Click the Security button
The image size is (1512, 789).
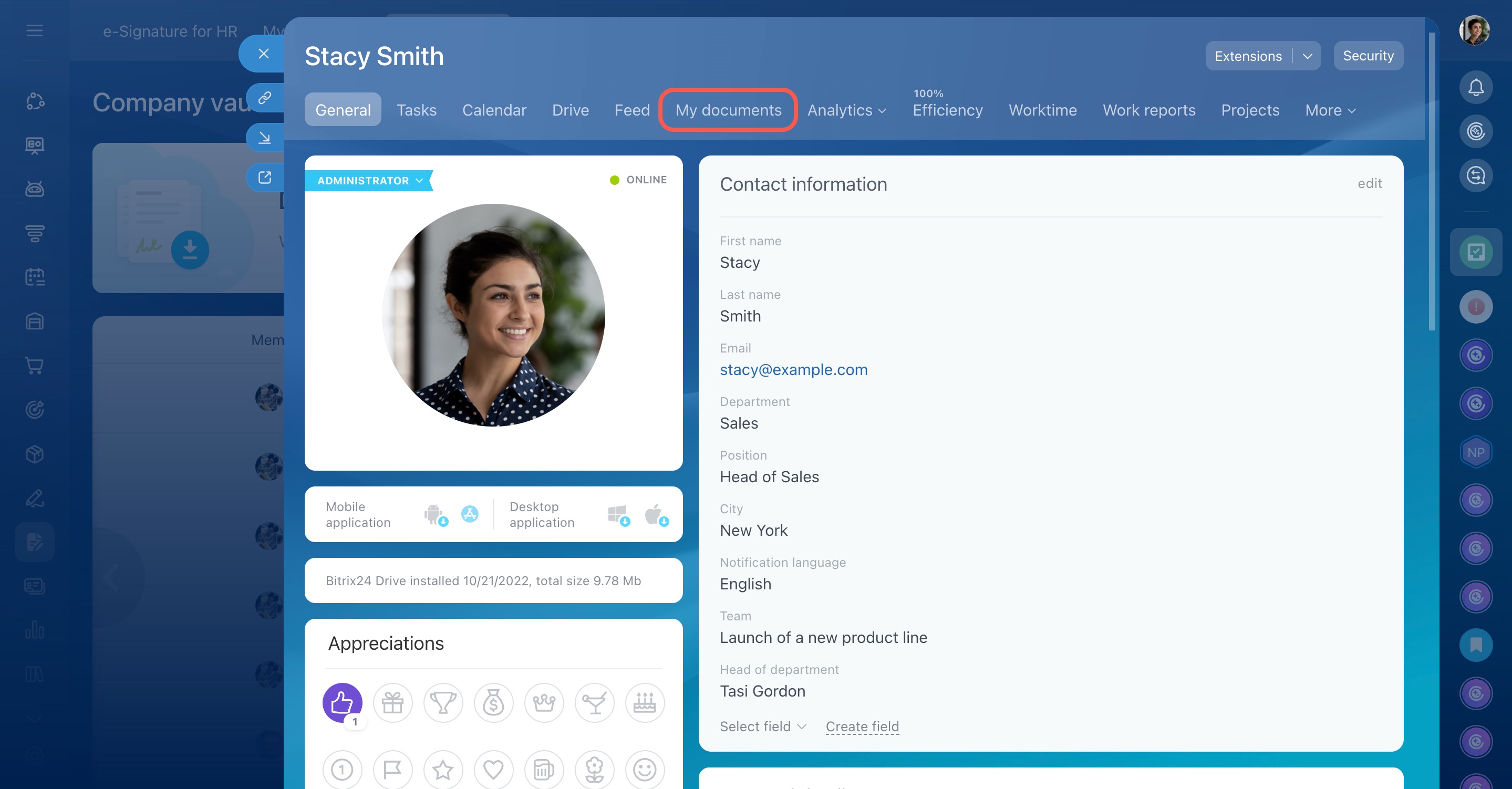pyautogui.click(x=1368, y=56)
